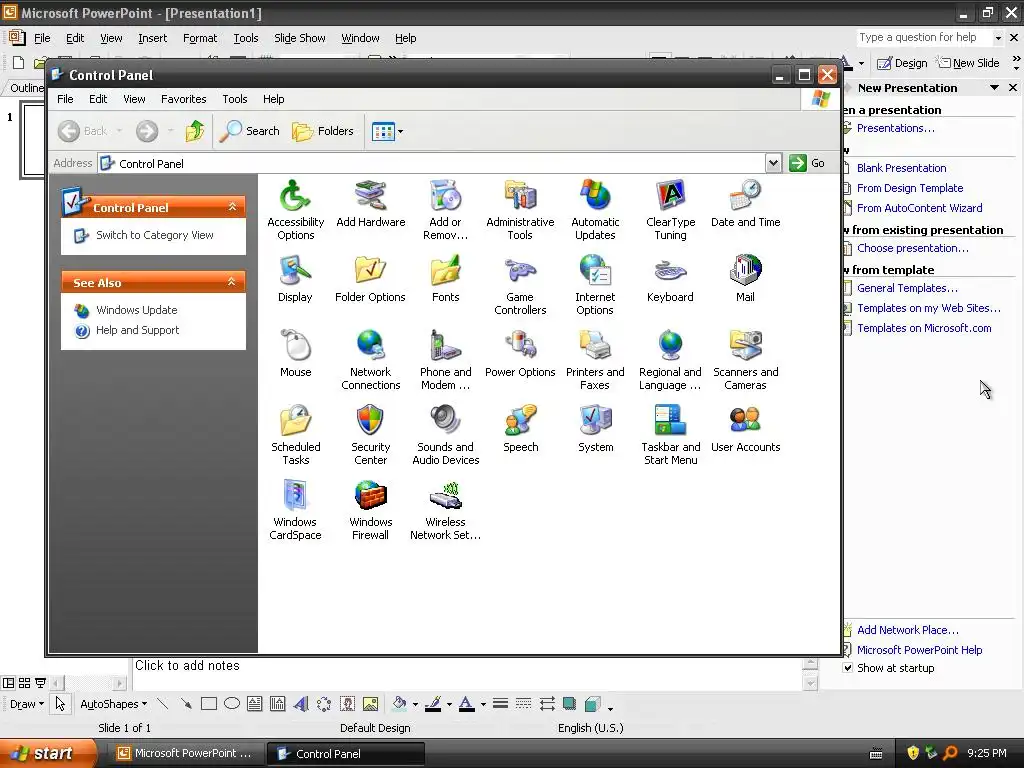
Task: Click From Design Template link
Action: [910, 188]
